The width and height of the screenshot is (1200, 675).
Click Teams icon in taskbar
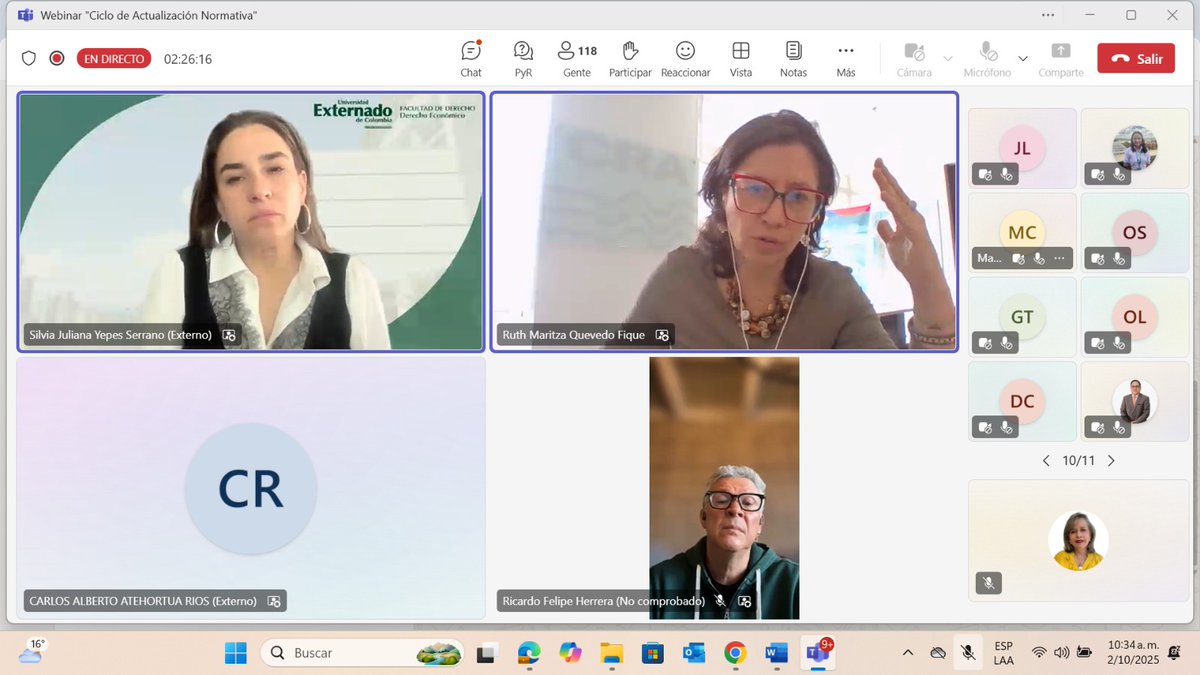pos(818,653)
